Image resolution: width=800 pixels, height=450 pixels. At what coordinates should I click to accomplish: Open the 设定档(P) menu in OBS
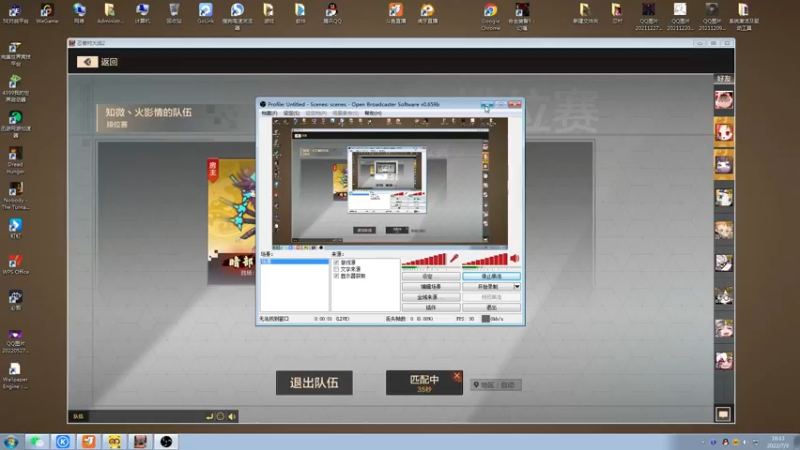[316, 113]
